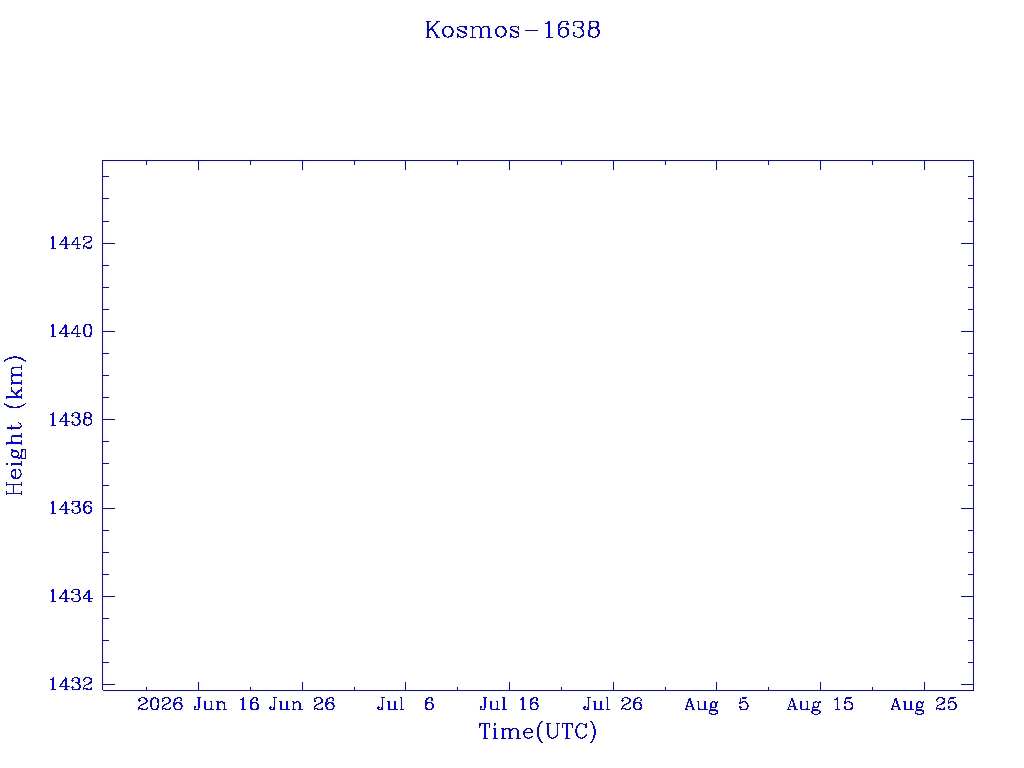Viewport: 1024px width, 768px height.
Task: Click the bottom-axis tick mark above Jul 16
Action: pos(509,684)
